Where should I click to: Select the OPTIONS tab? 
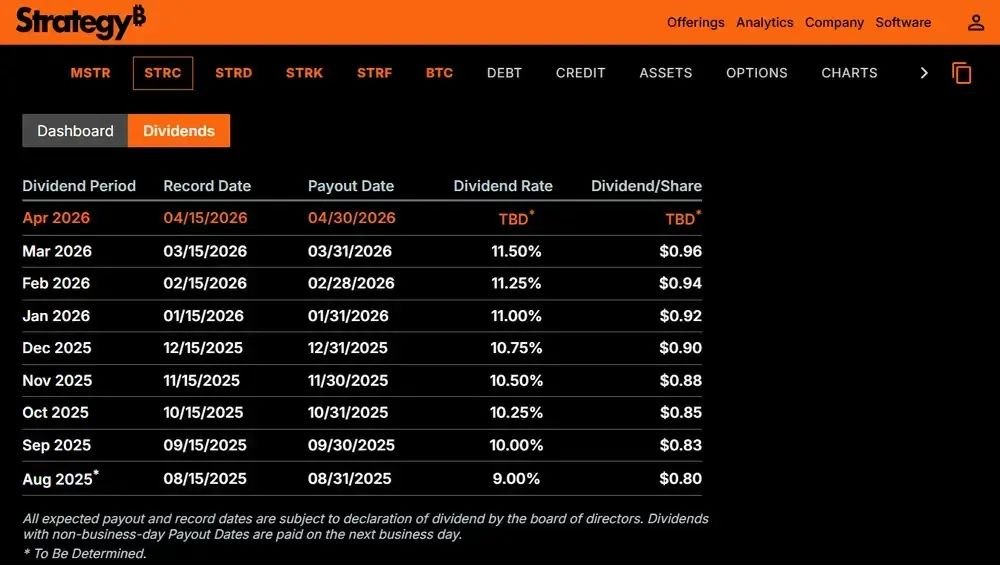coord(756,73)
